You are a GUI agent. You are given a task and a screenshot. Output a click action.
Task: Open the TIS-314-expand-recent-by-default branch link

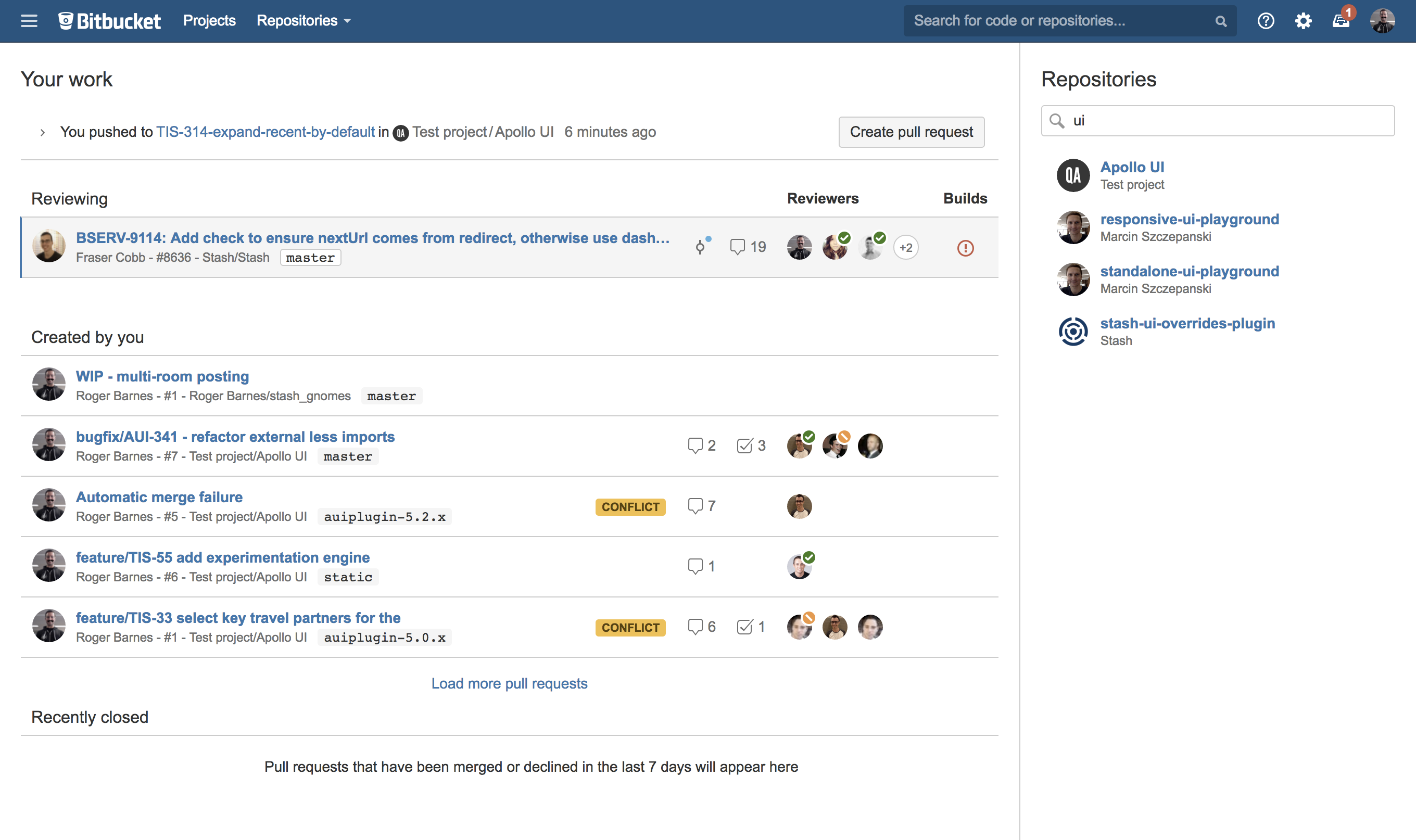coord(265,132)
